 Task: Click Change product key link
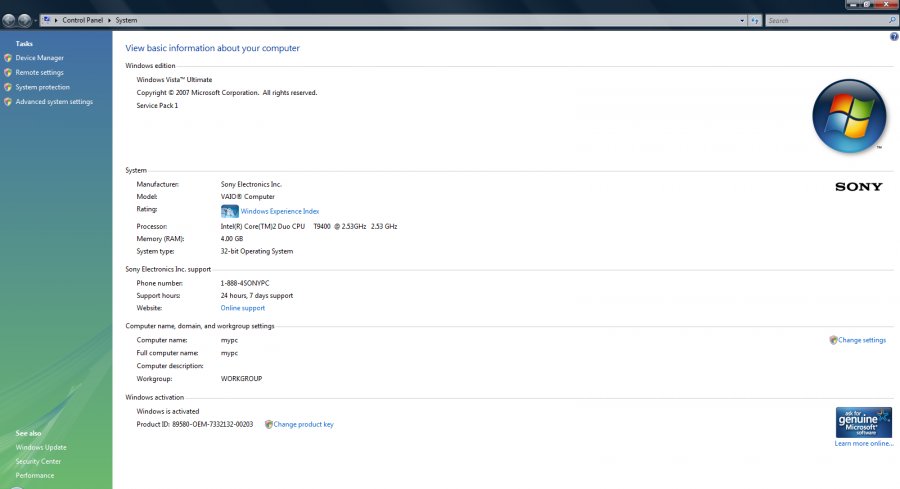pyautogui.click(x=303, y=425)
